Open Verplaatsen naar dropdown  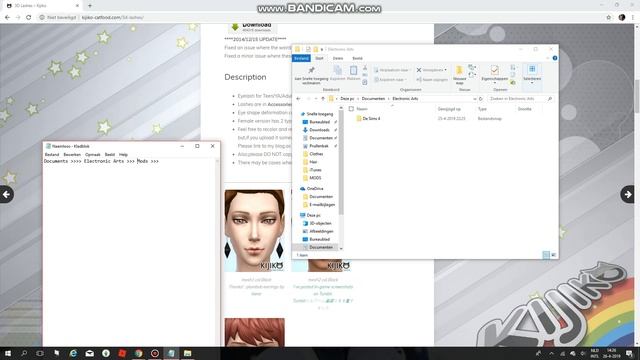(x=391, y=70)
